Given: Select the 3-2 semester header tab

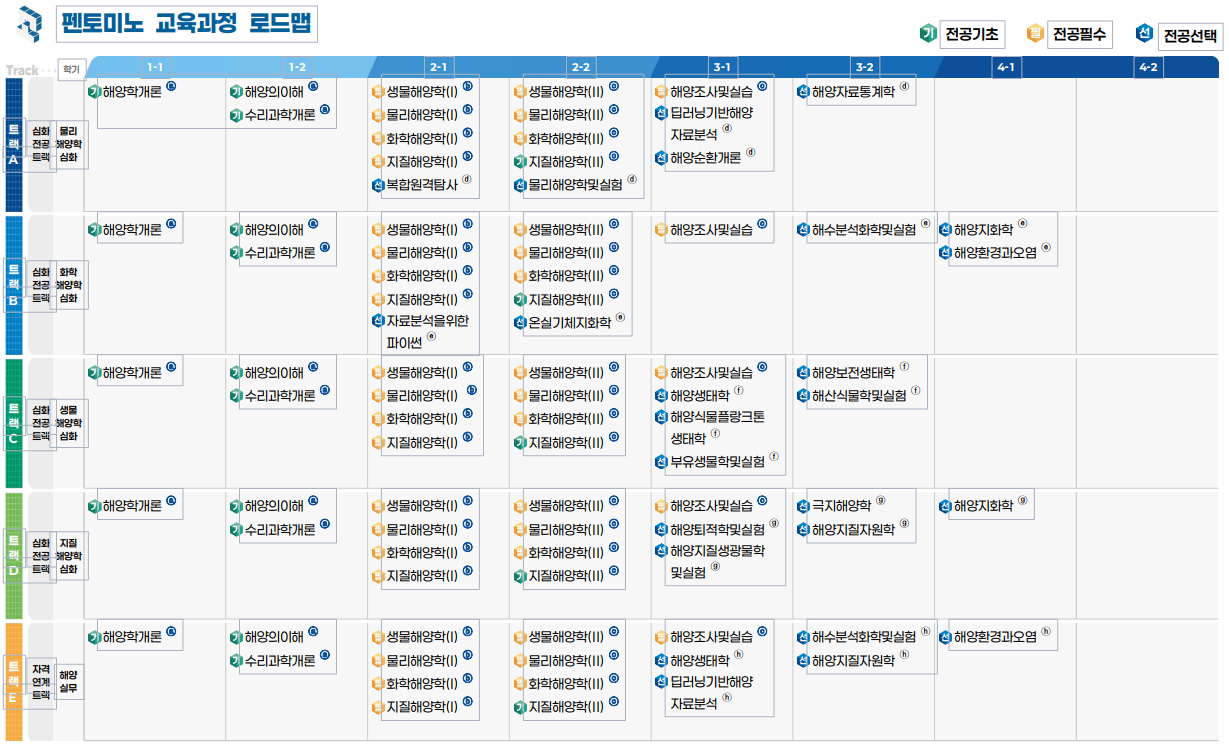Looking at the screenshot, I should [864, 67].
